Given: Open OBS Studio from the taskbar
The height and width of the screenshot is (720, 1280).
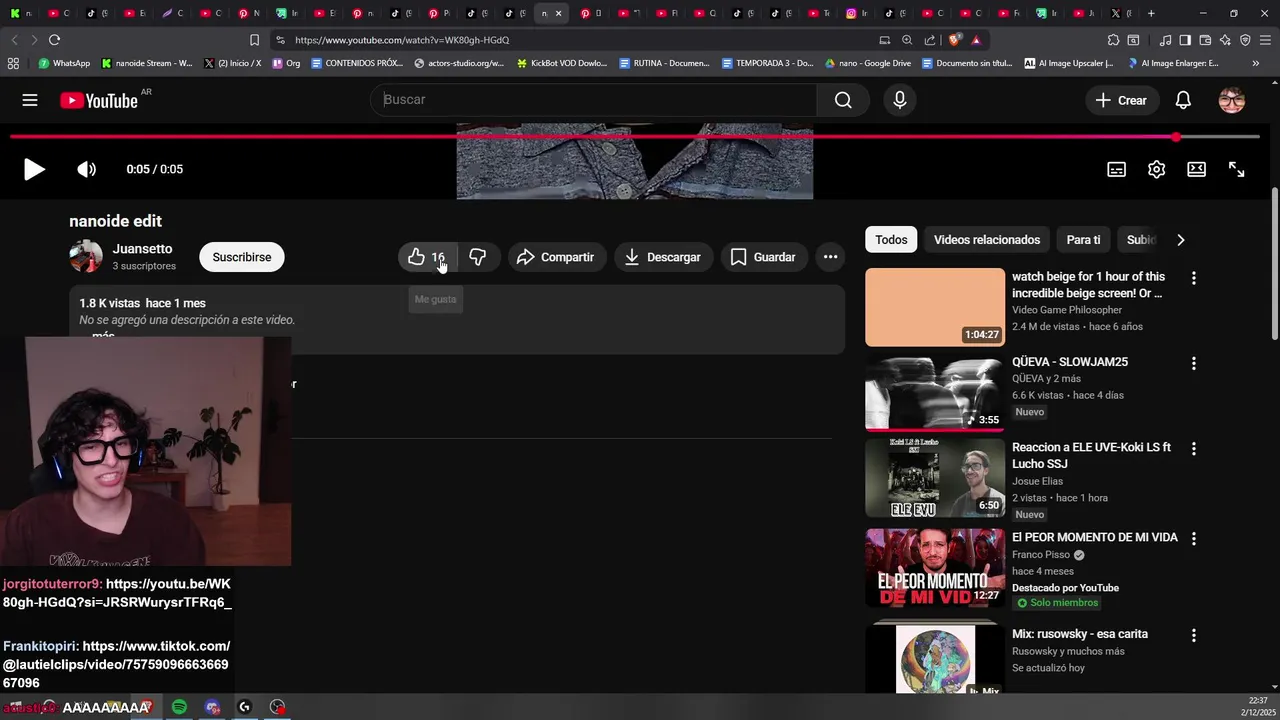Looking at the screenshot, I should coord(278,707).
